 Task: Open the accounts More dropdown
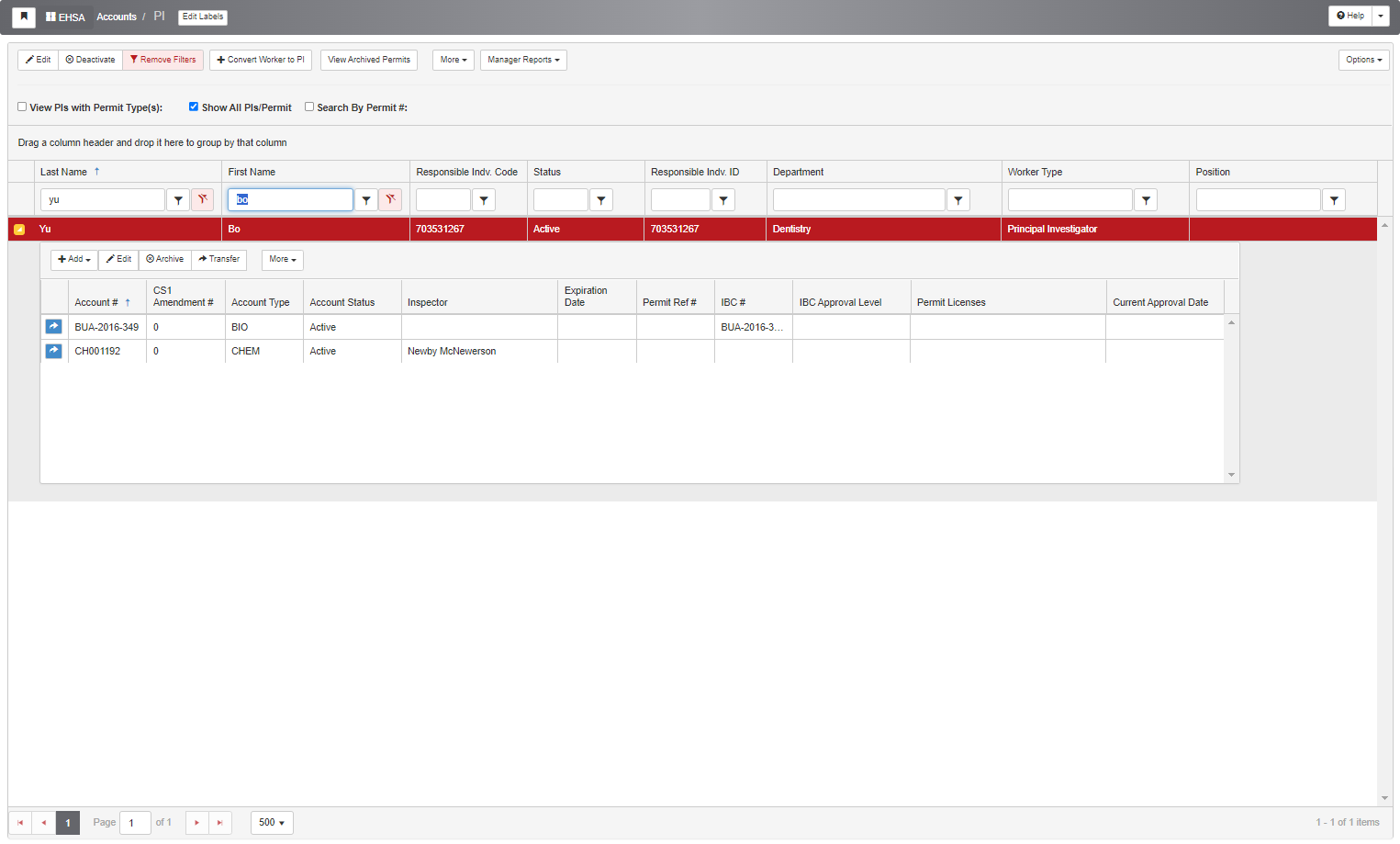283,260
